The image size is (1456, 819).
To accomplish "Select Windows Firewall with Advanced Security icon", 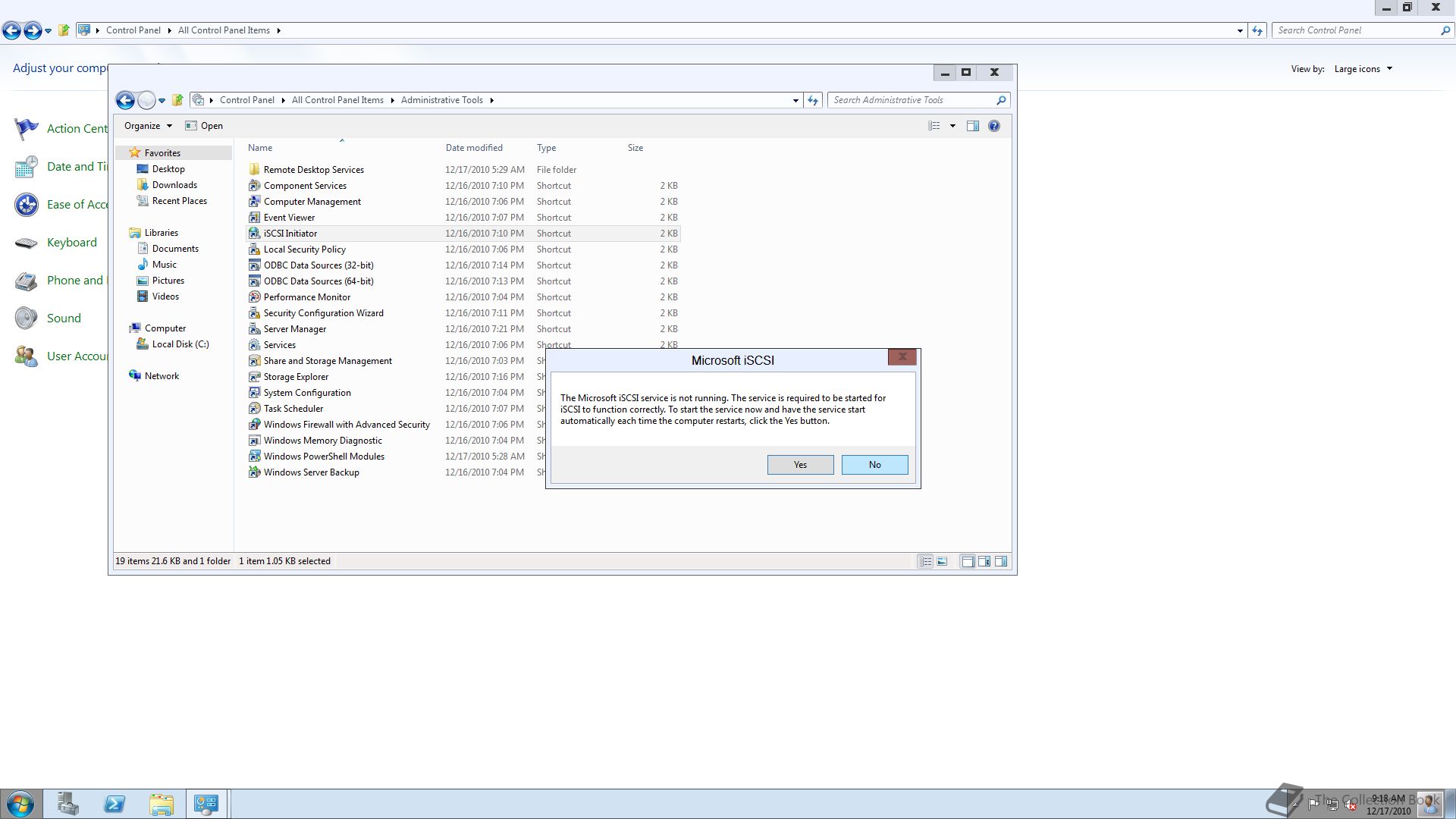I will [x=255, y=424].
